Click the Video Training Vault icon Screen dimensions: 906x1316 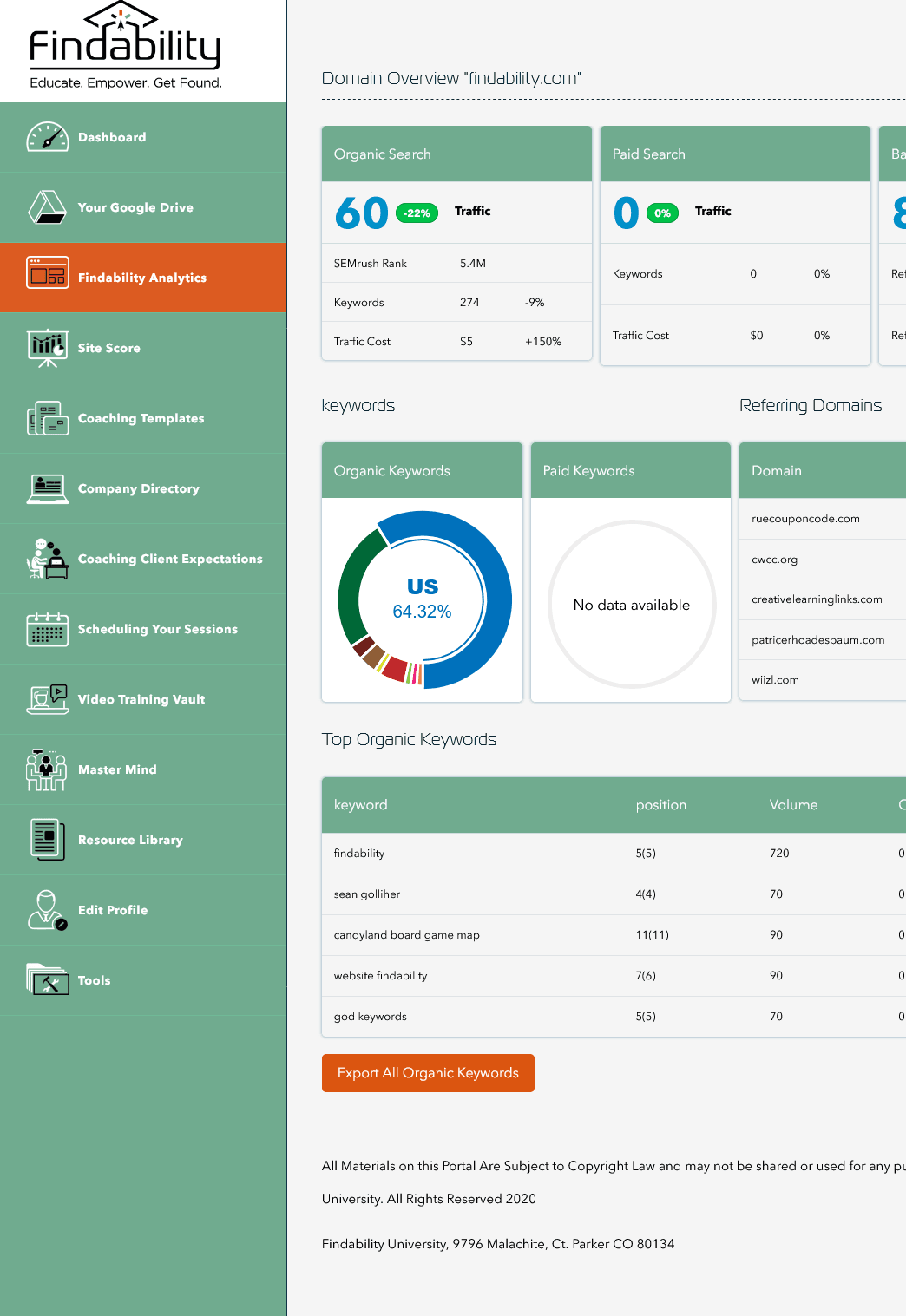48,699
